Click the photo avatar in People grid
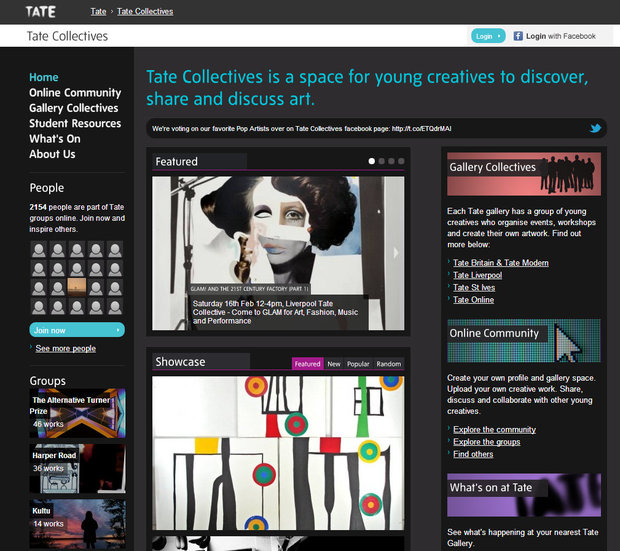 pyautogui.click(x=77, y=287)
